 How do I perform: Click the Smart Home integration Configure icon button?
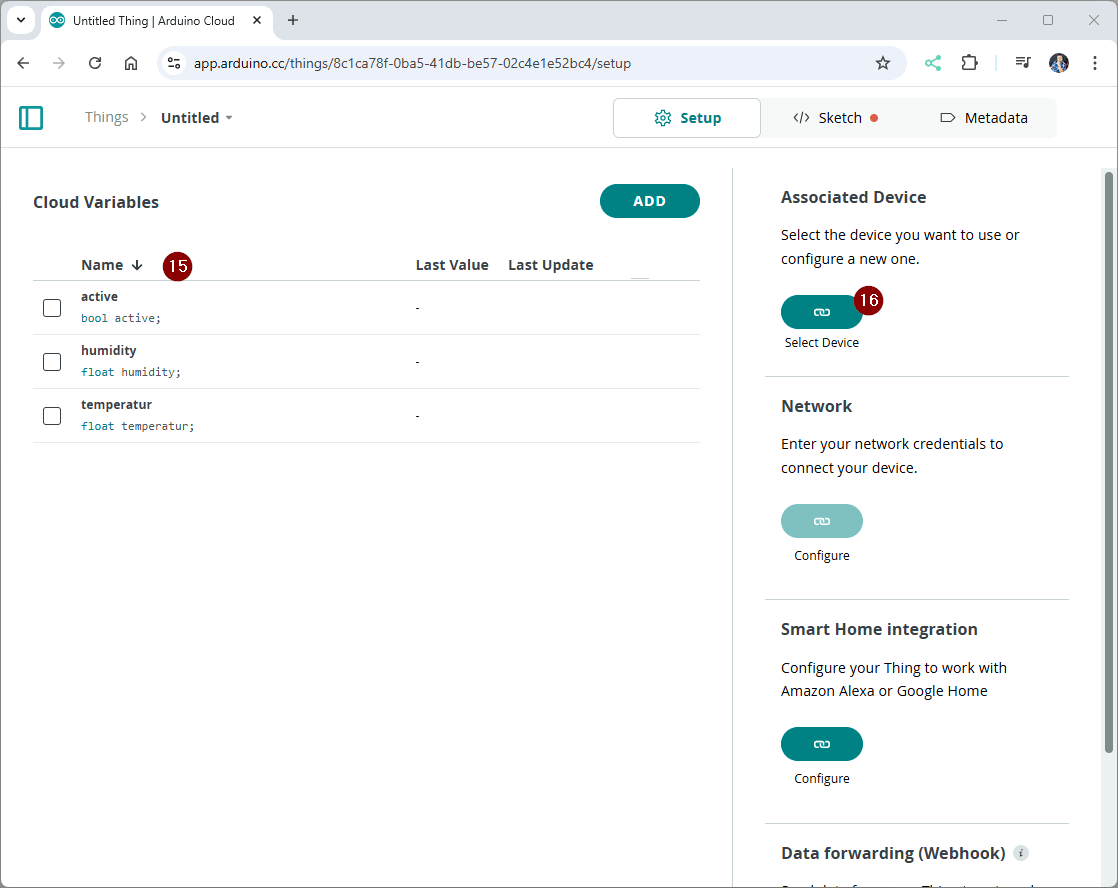(821, 744)
